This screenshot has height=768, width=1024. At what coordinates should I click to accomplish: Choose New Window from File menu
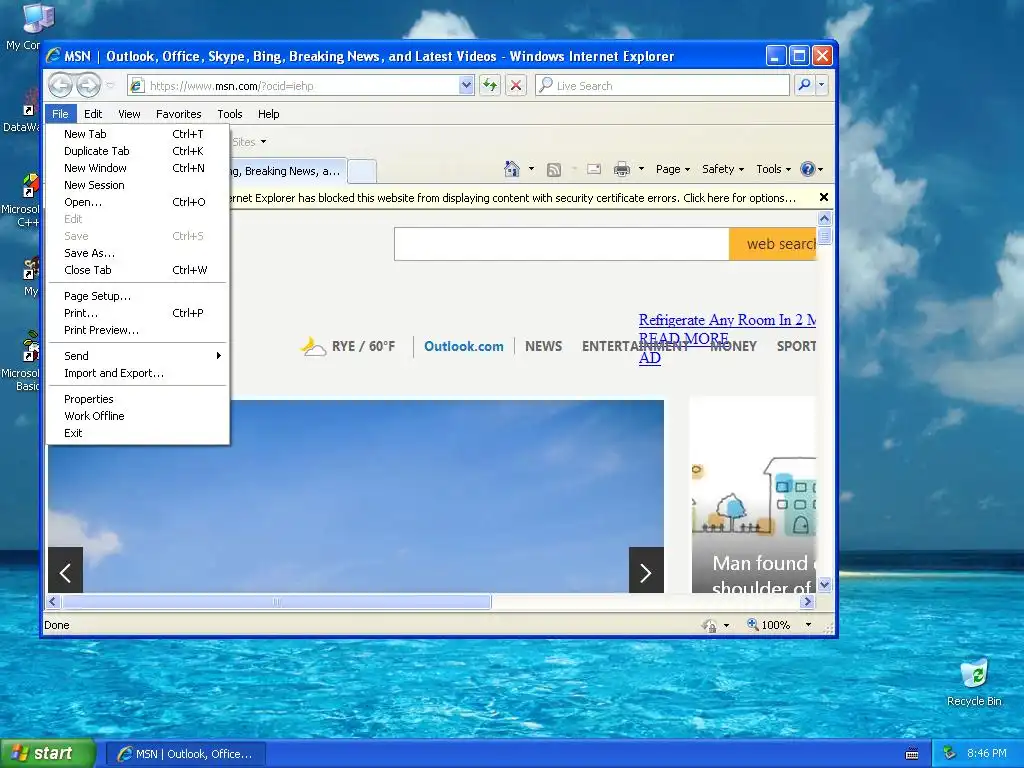138,168
